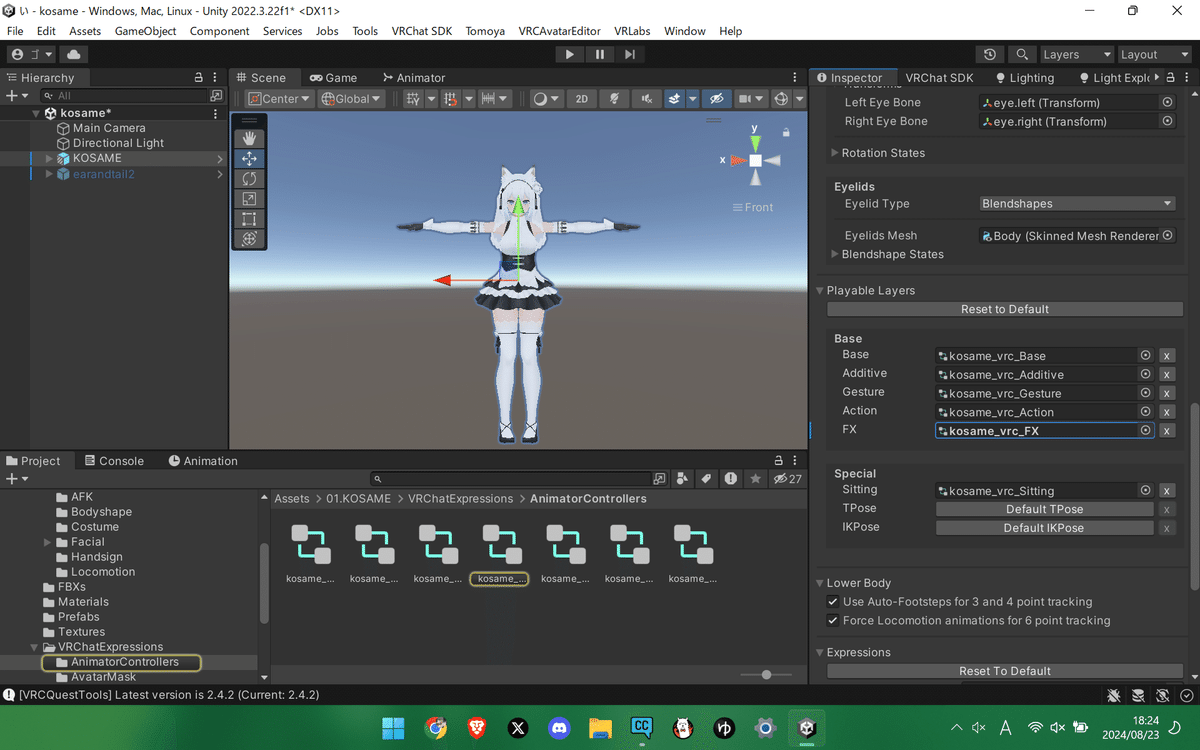Open the undo history icon

(990, 55)
